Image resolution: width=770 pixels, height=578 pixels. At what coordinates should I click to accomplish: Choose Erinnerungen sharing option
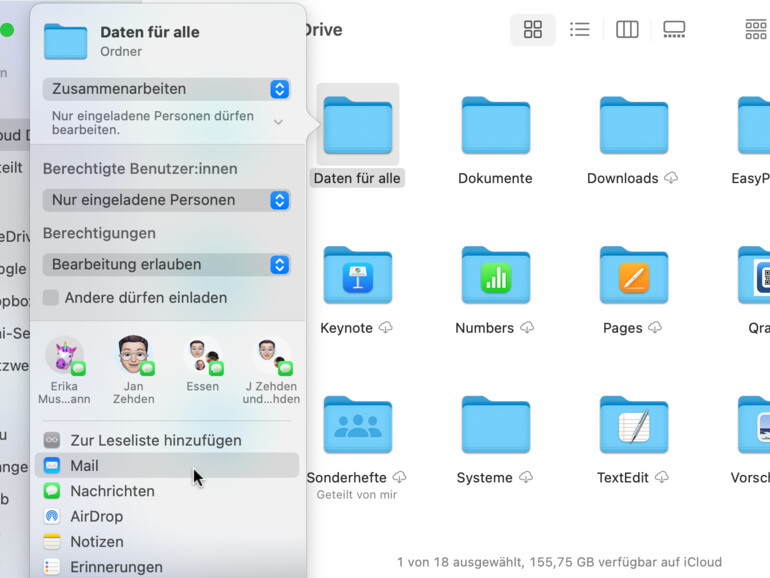point(167,567)
